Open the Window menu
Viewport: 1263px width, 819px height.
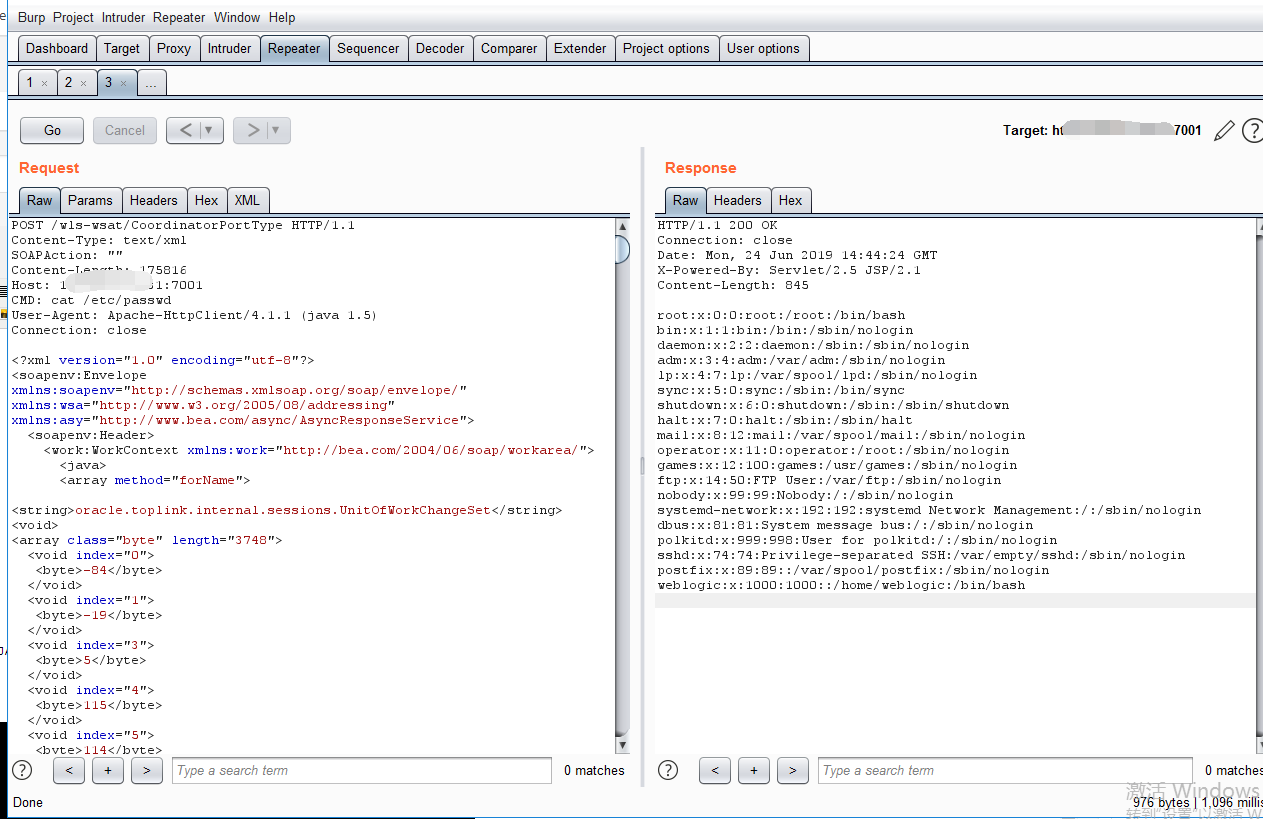[x=237, y=17]
